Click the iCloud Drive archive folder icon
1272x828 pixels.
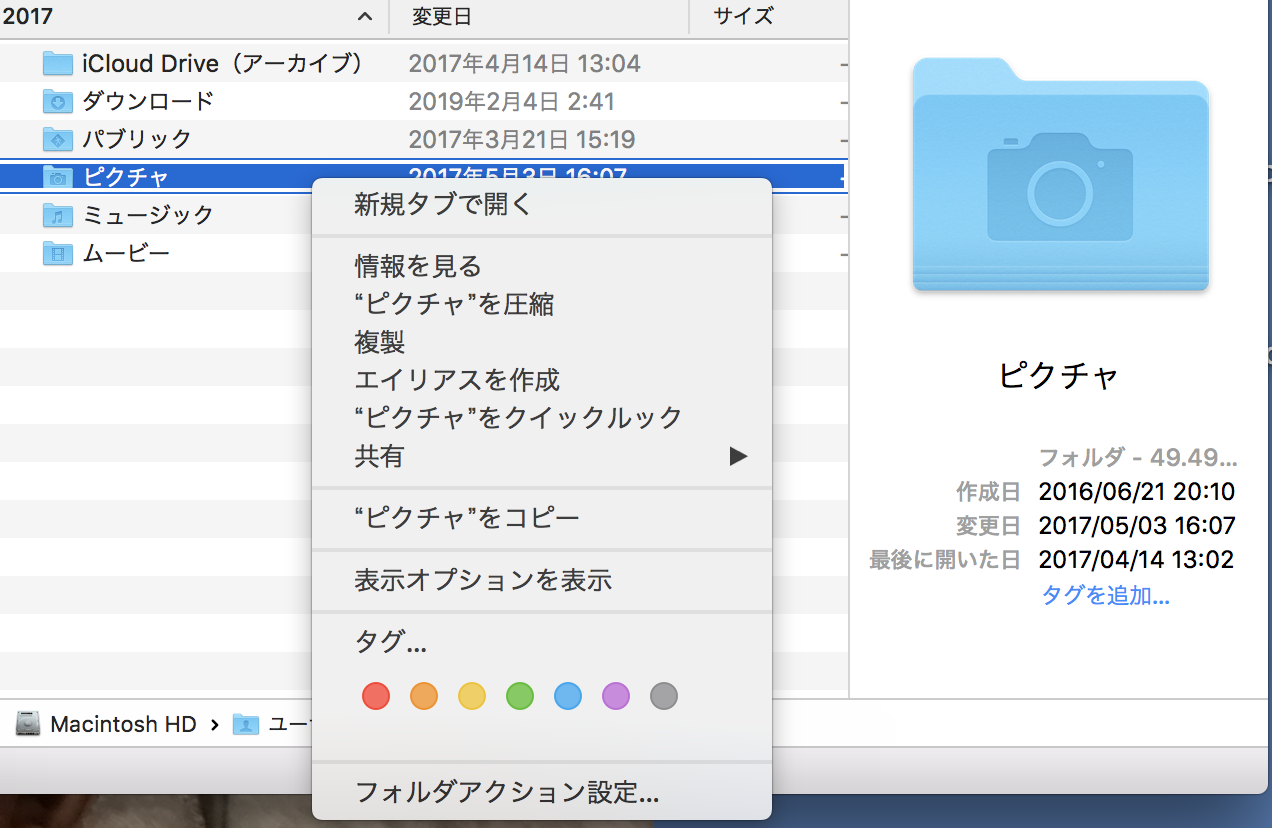(x=58, y=64)
